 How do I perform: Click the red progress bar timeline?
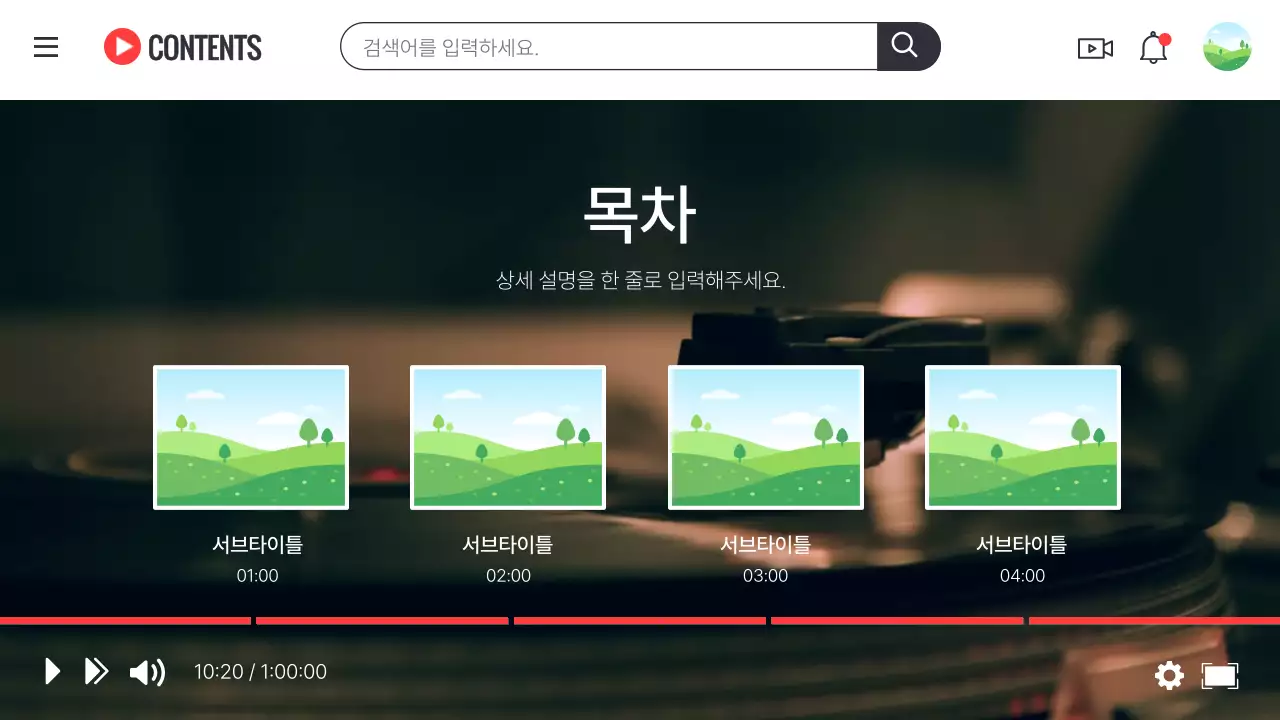[x=640, y=622]
